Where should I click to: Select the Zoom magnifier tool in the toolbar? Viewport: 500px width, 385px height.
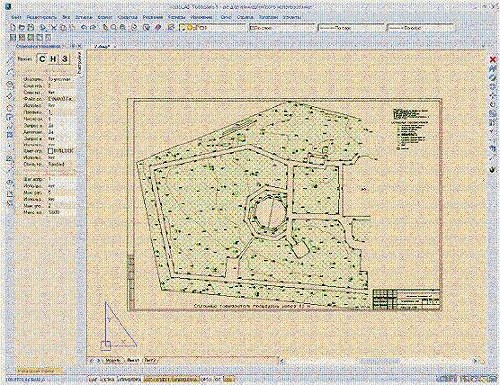114,28
